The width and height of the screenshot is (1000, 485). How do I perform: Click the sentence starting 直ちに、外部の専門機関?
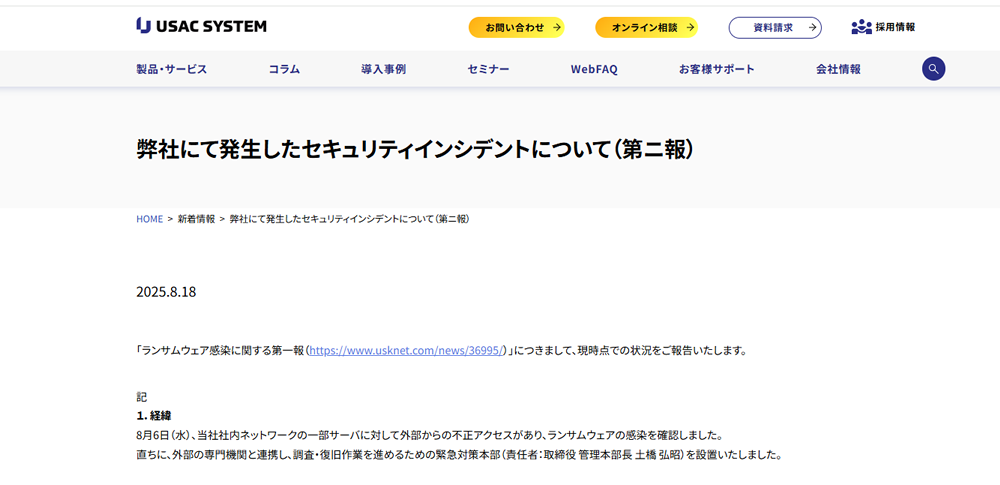point(459,455)
